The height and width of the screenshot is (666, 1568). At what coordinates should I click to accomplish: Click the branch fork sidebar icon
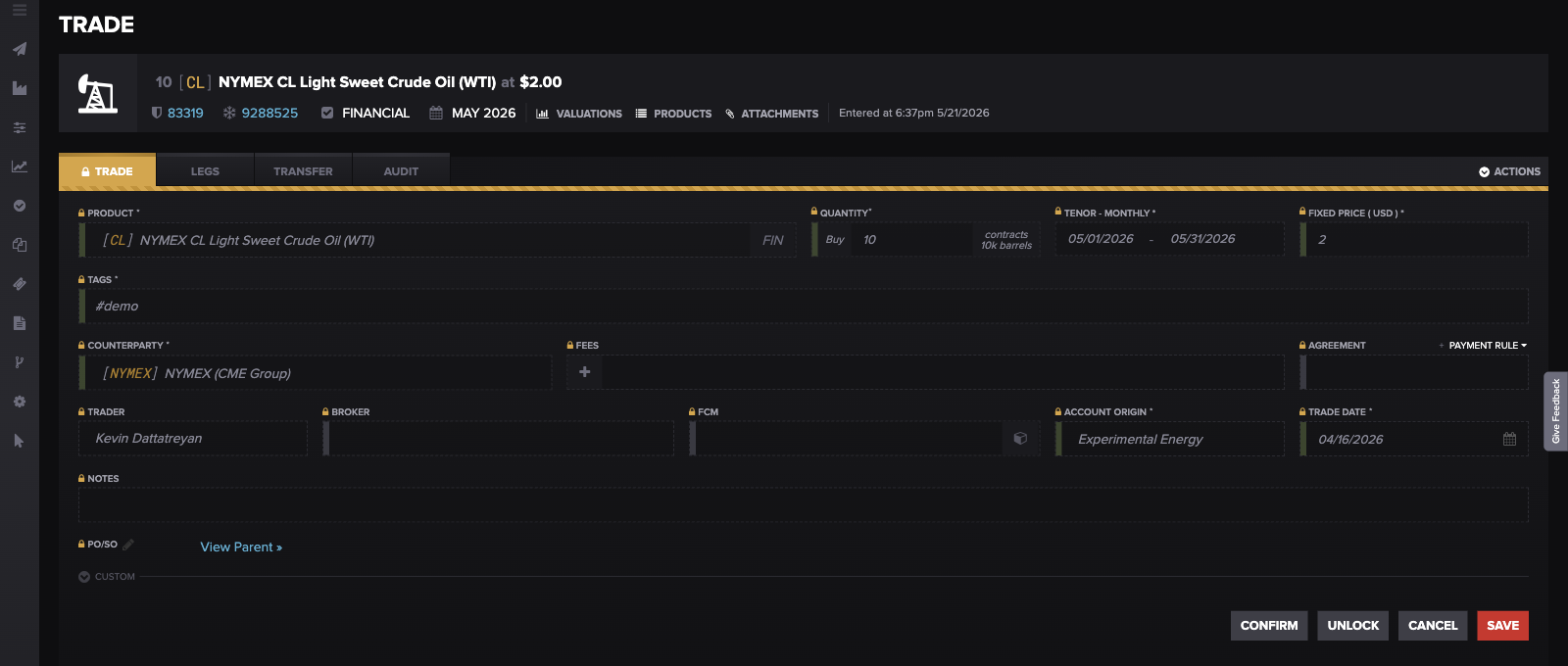(x=19, y=362)
